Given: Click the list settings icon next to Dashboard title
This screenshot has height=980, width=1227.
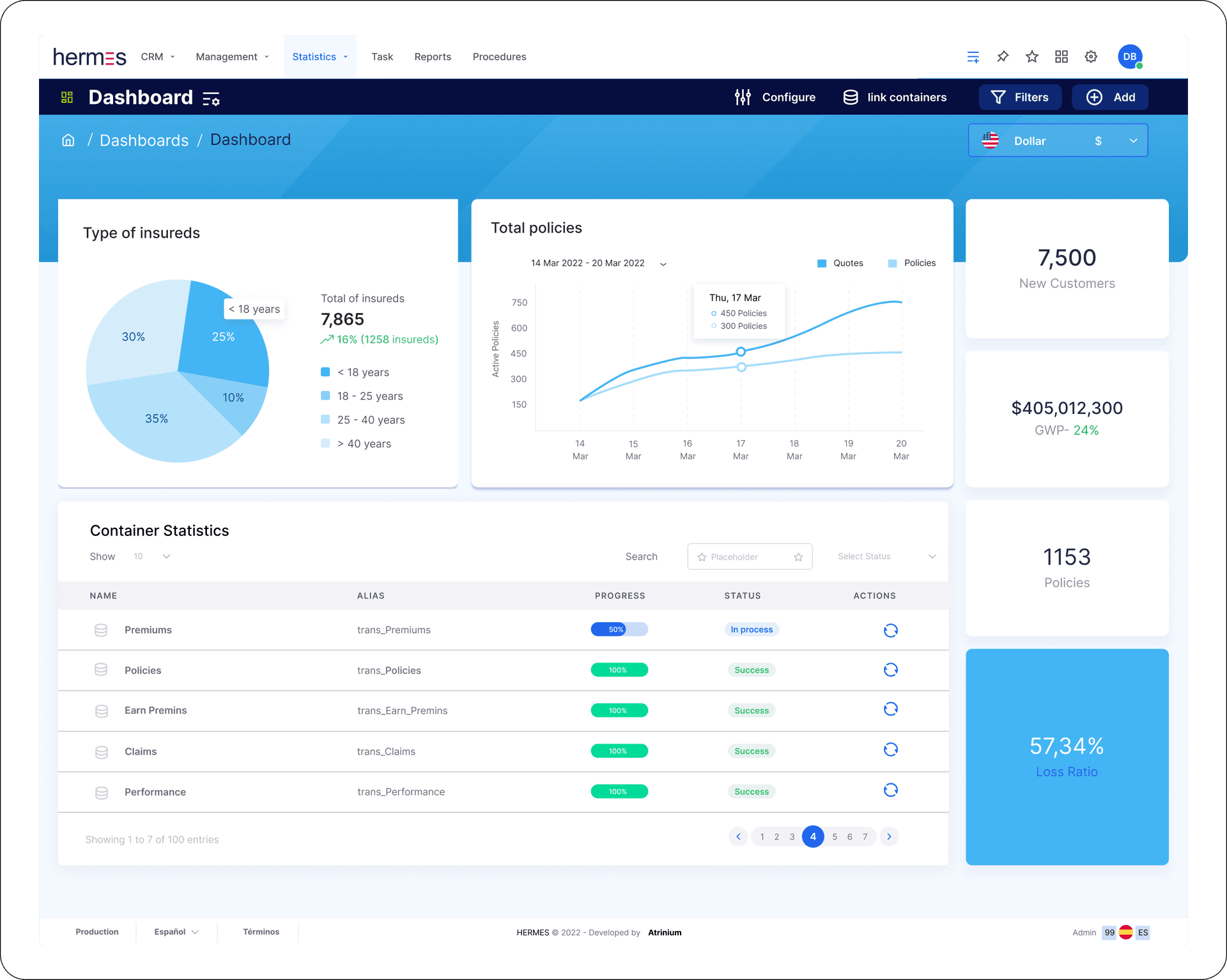Looking at the screenshot, I should [x=211, y=98].
